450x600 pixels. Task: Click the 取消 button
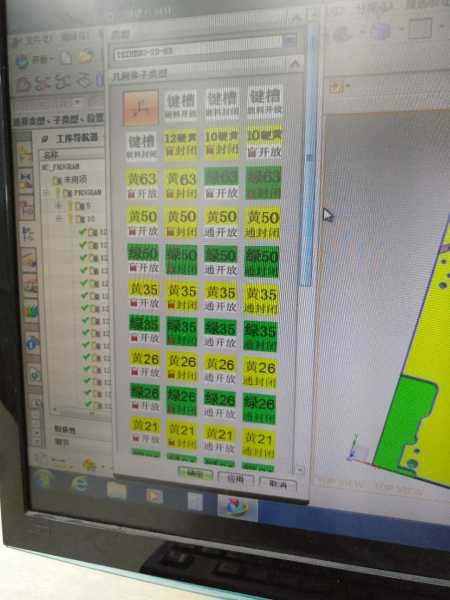click(278, 484)
